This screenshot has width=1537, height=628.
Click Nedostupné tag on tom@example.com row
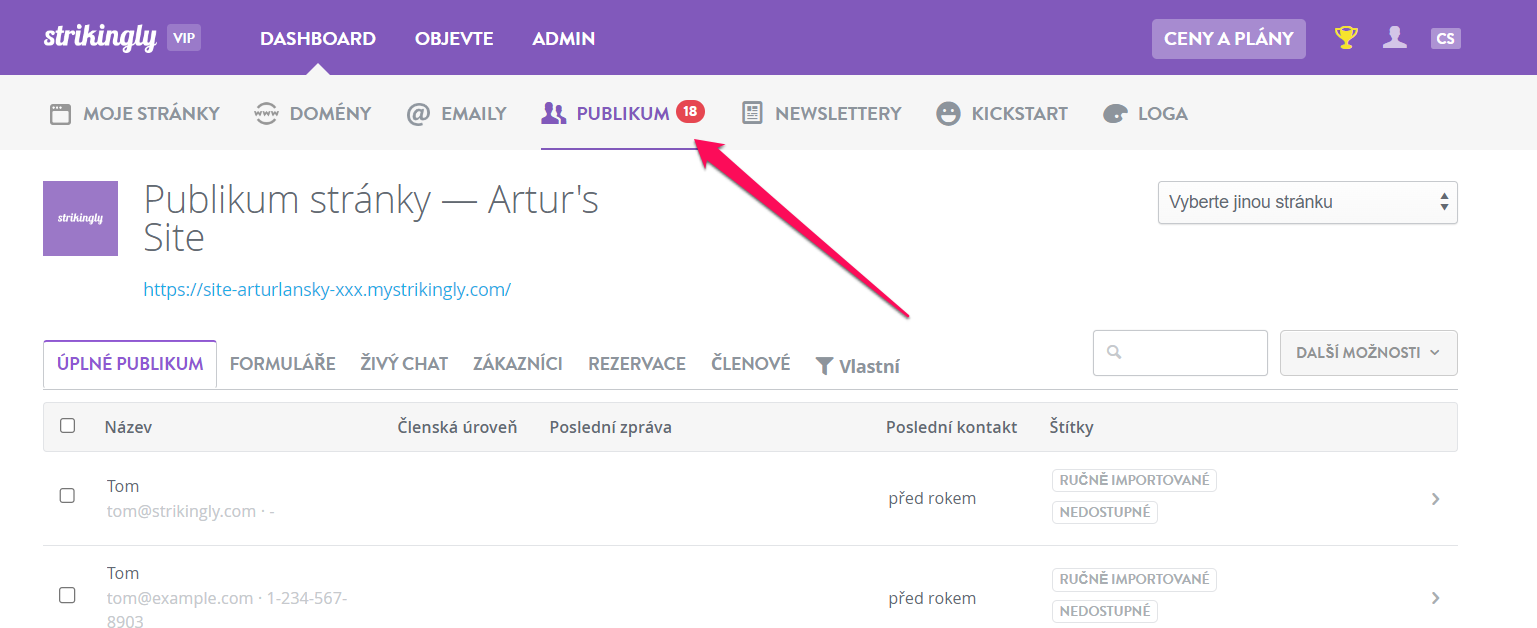click(1105, 611)
